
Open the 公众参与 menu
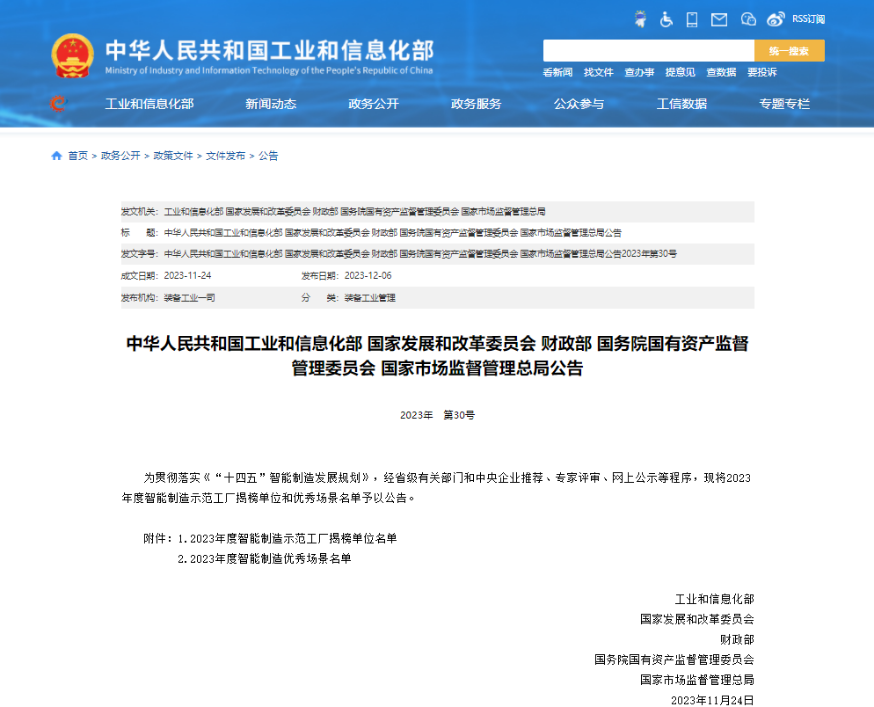point(579,104)
